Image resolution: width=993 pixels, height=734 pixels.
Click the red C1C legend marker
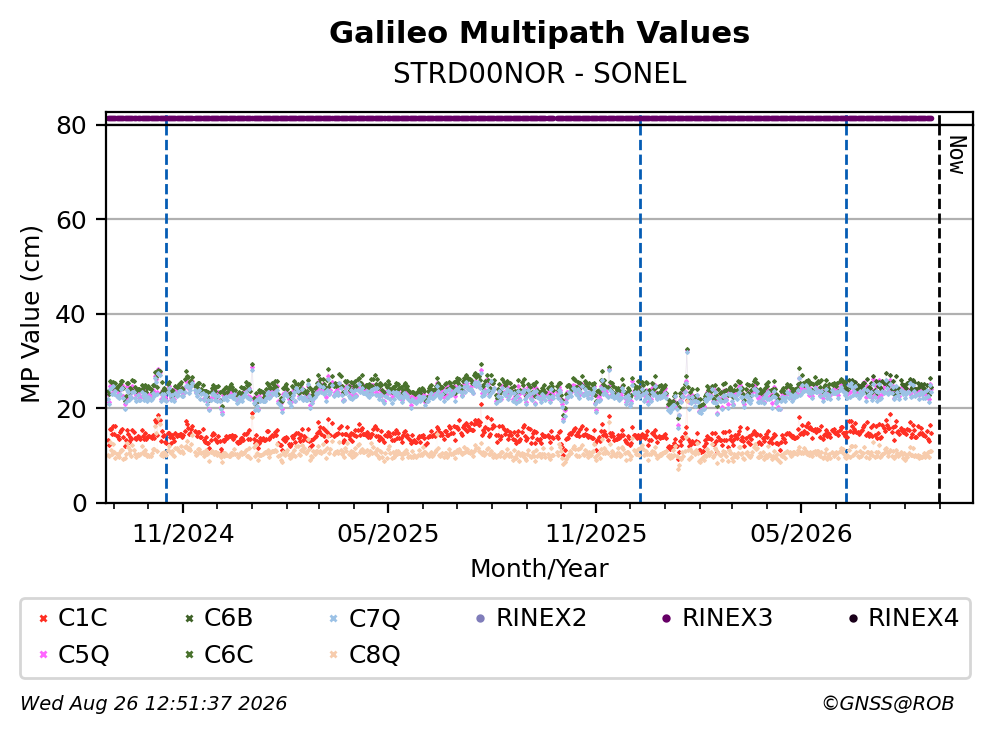(43, 618)
